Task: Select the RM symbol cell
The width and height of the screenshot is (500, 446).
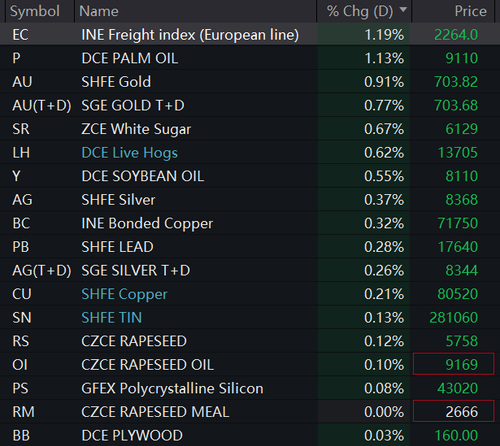Action: (23, 412)
